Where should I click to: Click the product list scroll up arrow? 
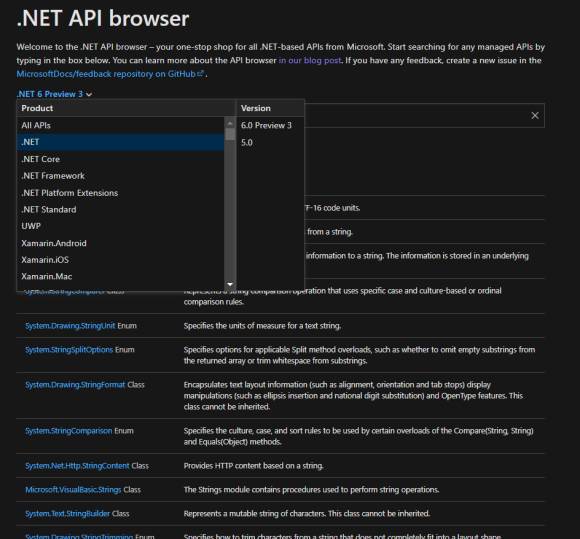pyautogui.click(x=230, y=123)
